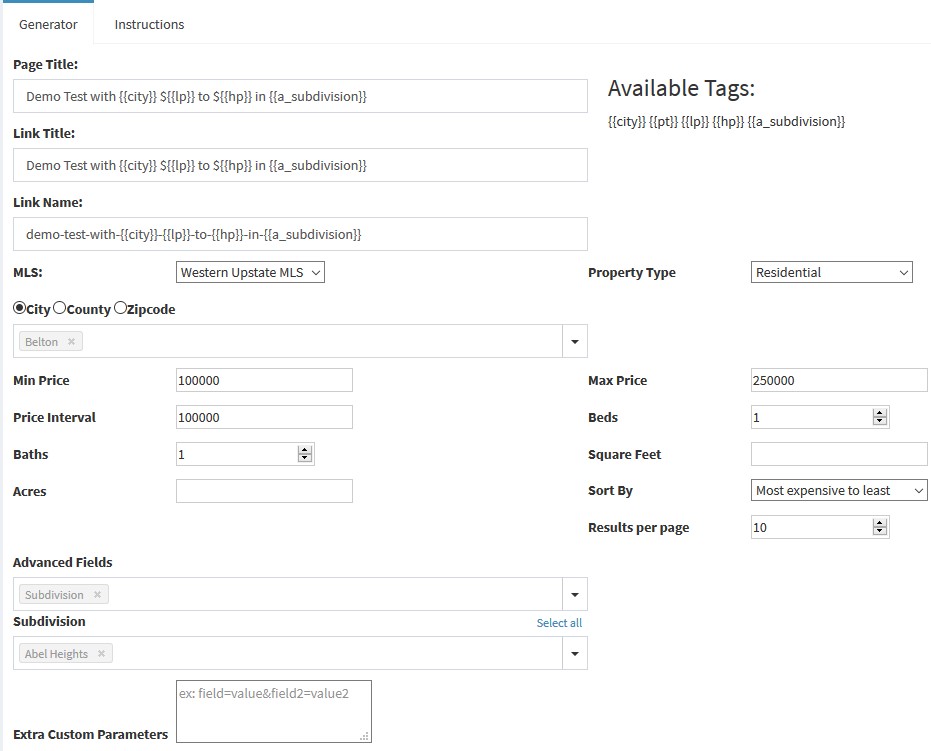
Task: Click the Select all subdivisions link
Action: [559, 623]
